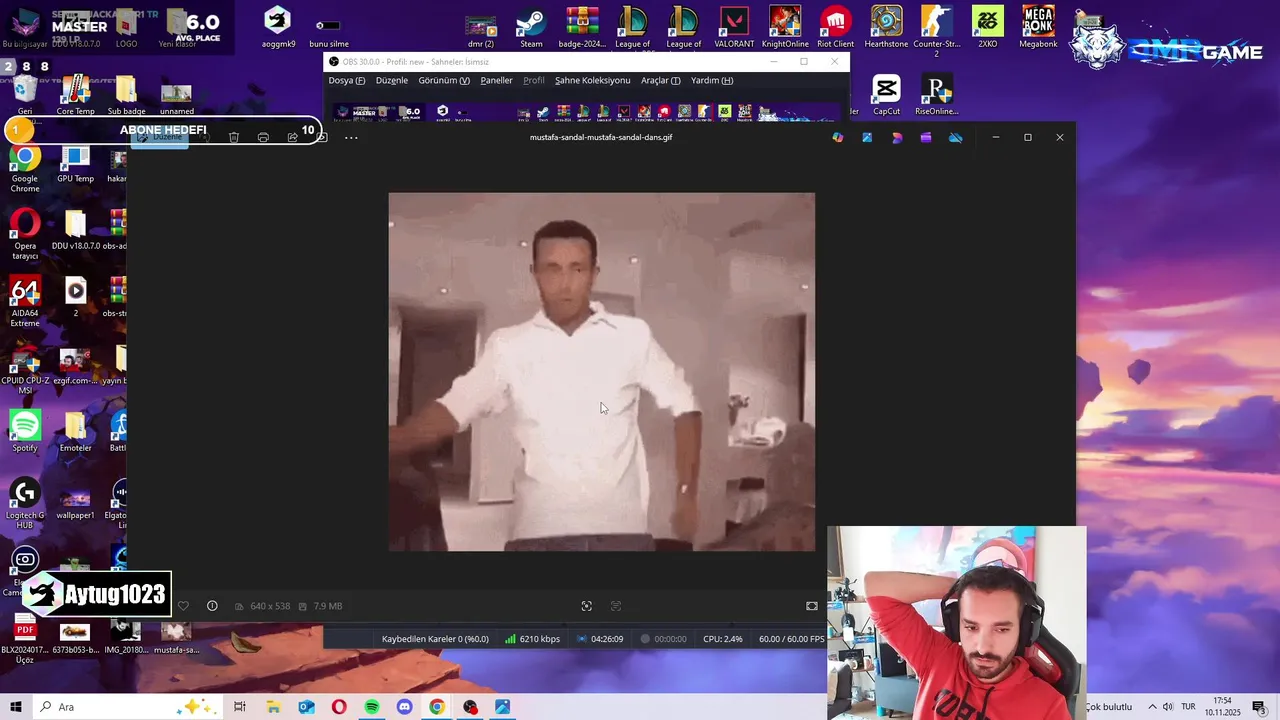Show file info with the info icon

pyautogui.click(x=212, y=606)
